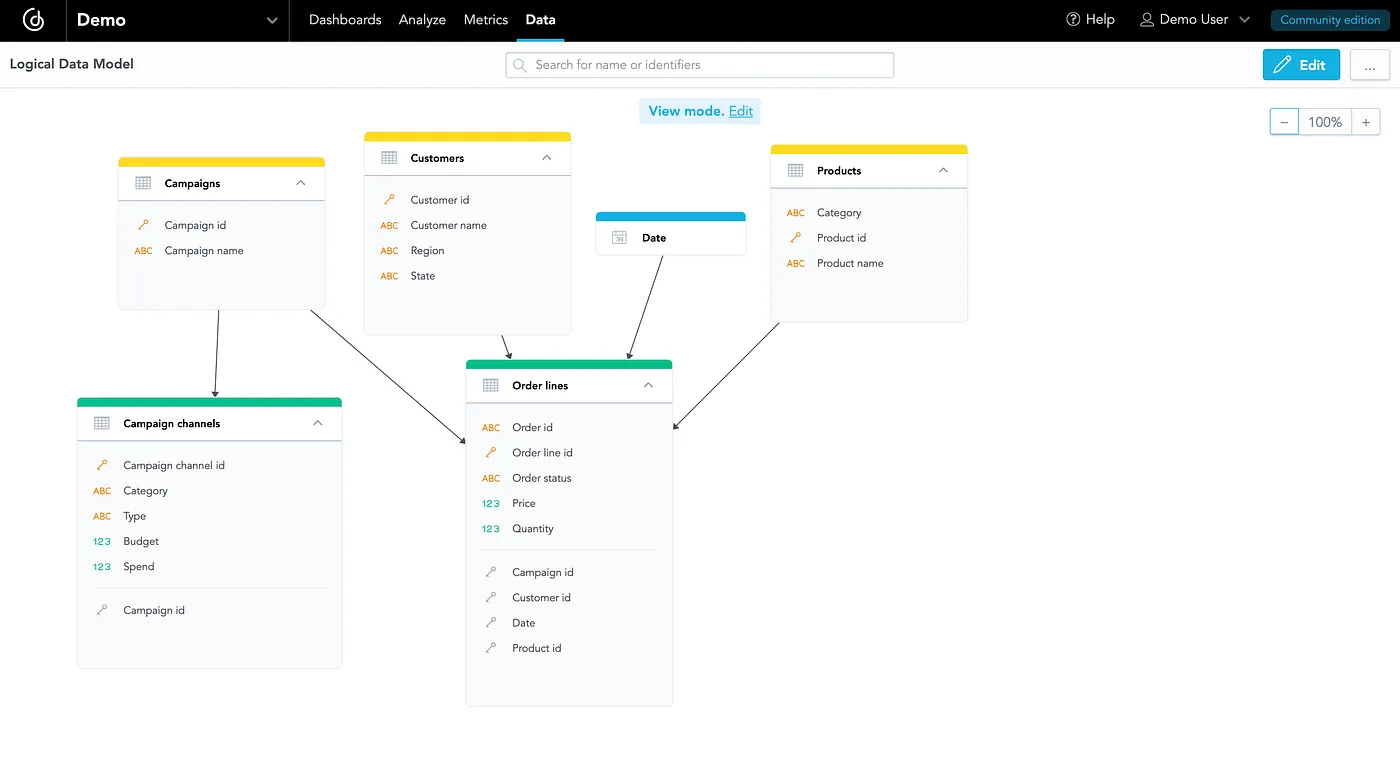The width and height of the screenshot is (1400, 766).
Task: Click the 123 icon beside Price in Order lines
Action: pos(490,503)
